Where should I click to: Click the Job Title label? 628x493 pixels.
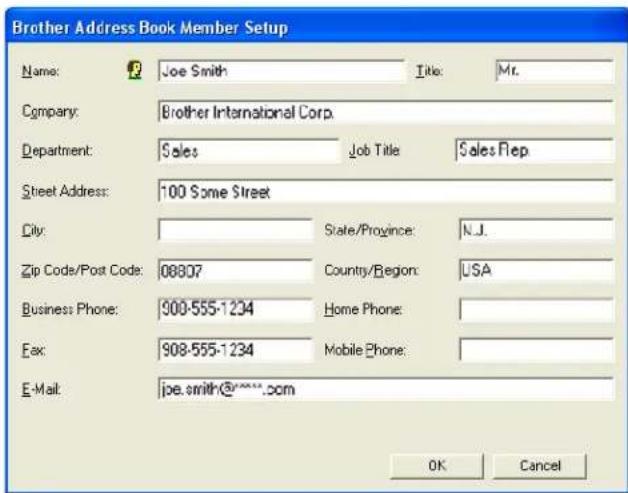374,151
